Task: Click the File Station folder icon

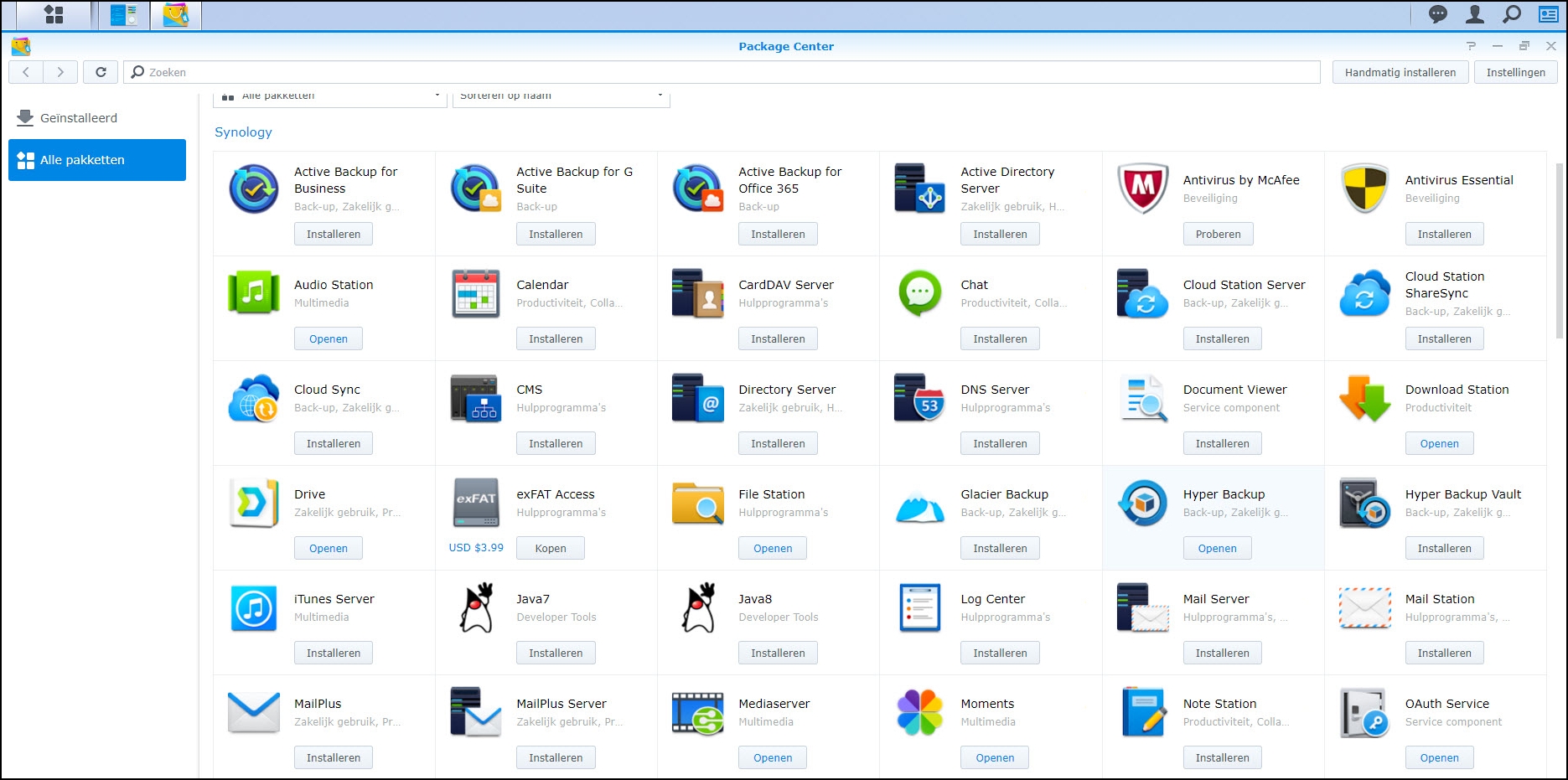Action: [698, 503]
